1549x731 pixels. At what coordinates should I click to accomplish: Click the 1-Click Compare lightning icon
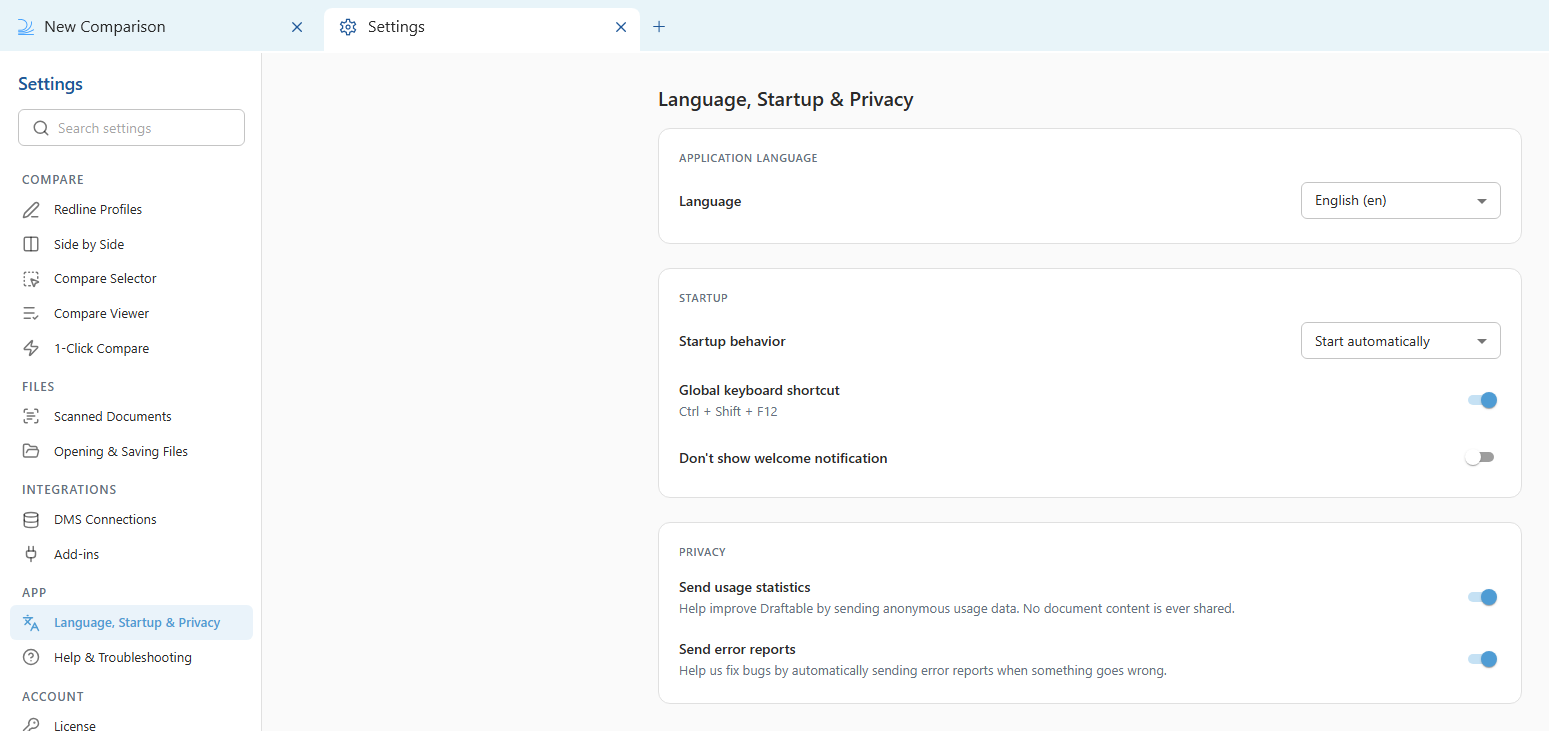tap(32, 348)
